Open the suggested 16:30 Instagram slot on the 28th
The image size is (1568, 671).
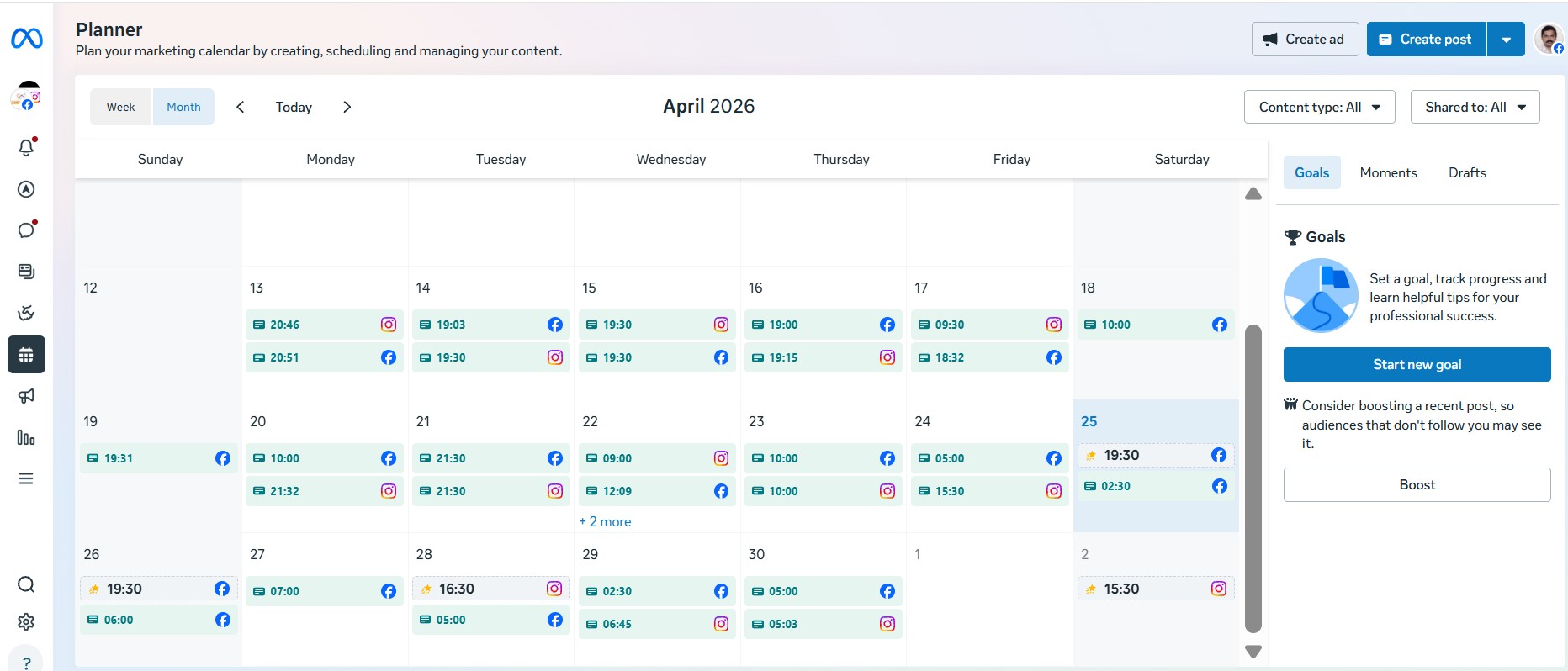tap(491, 589)
